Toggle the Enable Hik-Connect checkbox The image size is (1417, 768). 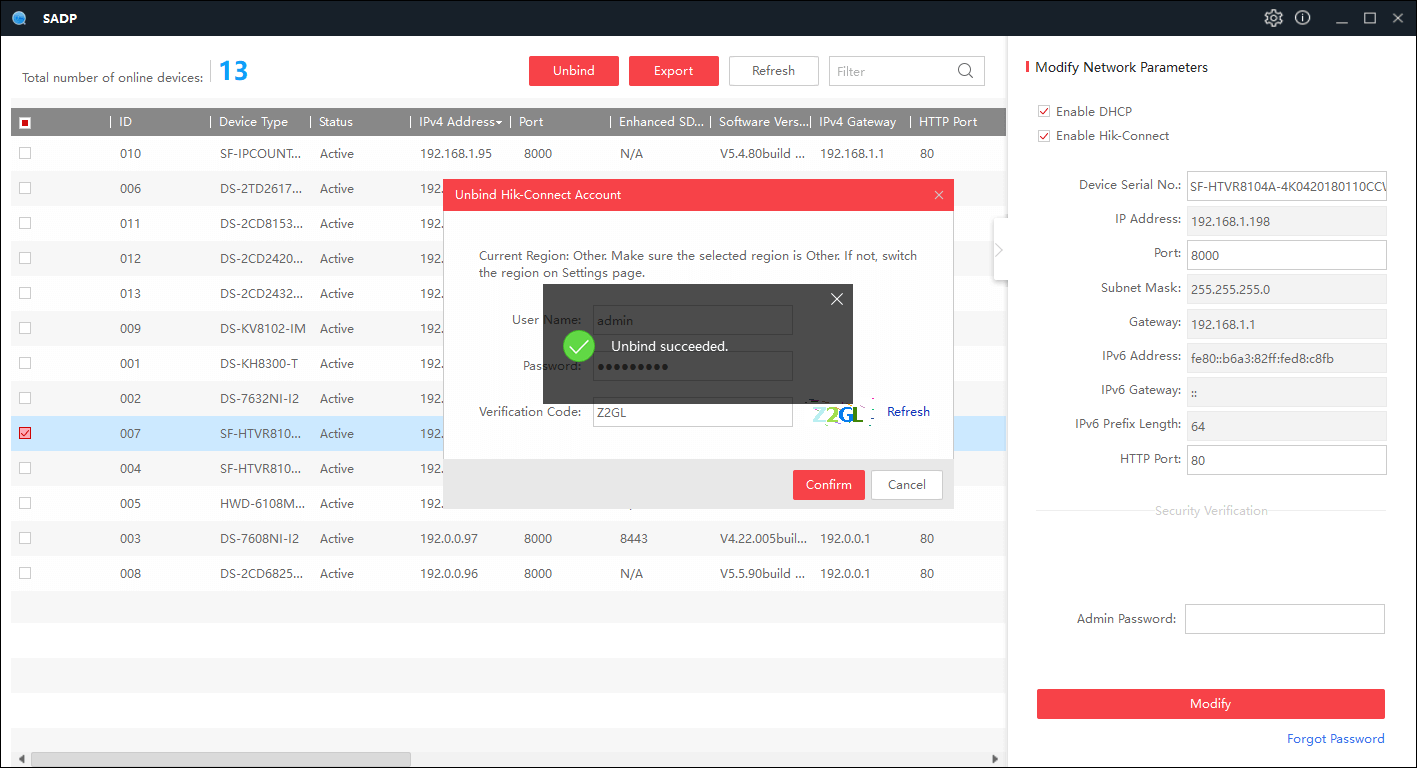(1044, 135)
